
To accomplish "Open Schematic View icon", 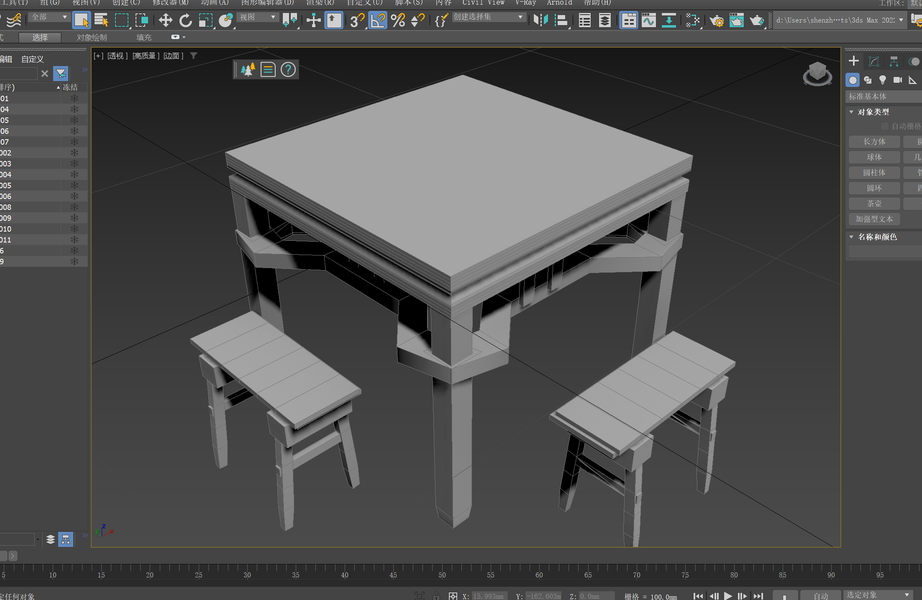I will coord(669,21).
